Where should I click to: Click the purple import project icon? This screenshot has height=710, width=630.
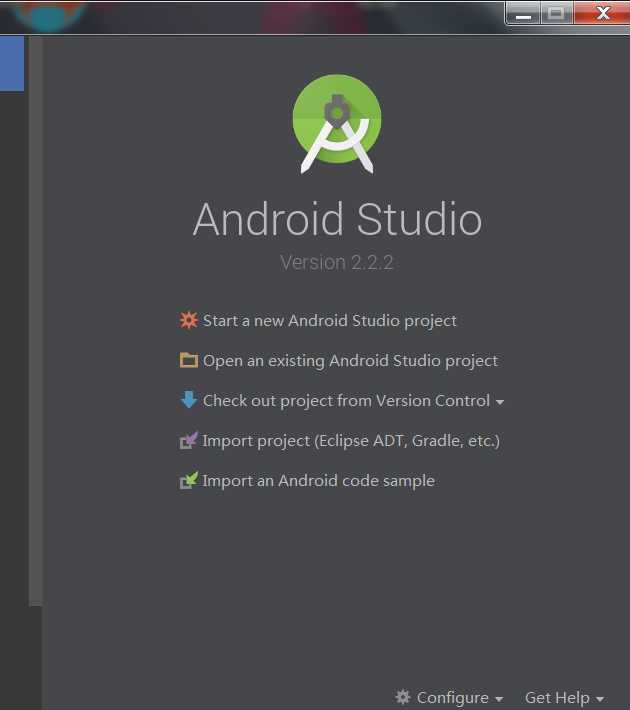click(188, 440)
